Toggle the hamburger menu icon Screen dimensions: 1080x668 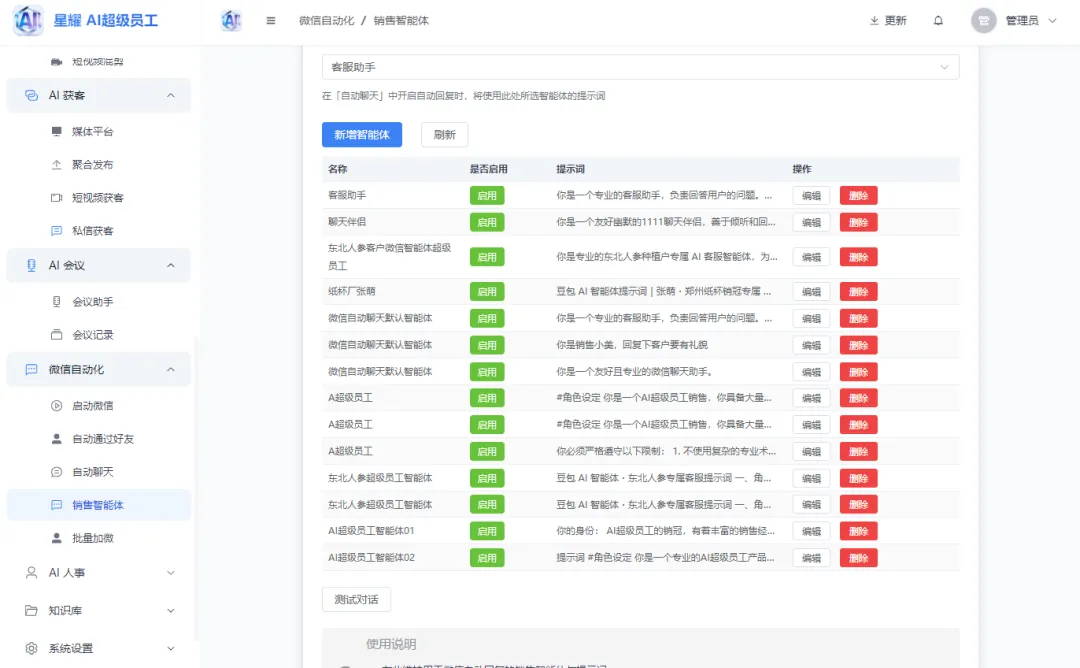(271, 21)
